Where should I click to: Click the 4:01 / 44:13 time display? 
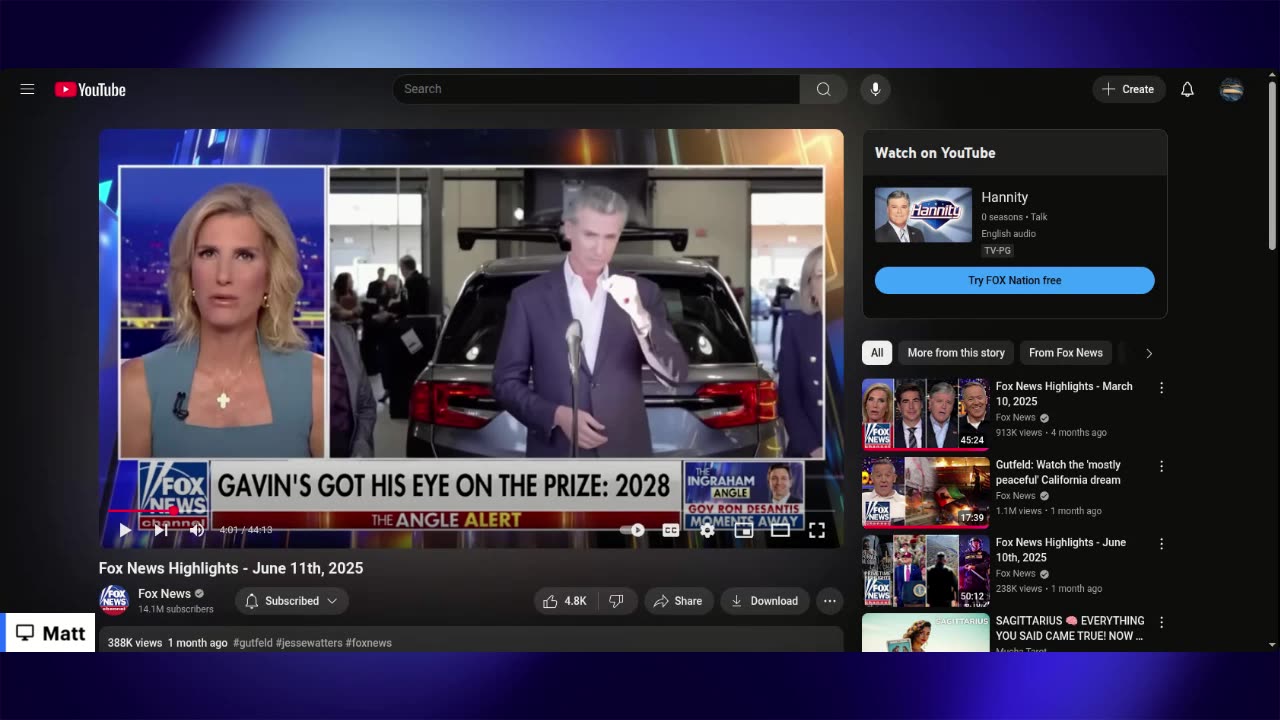coord(245,530)
